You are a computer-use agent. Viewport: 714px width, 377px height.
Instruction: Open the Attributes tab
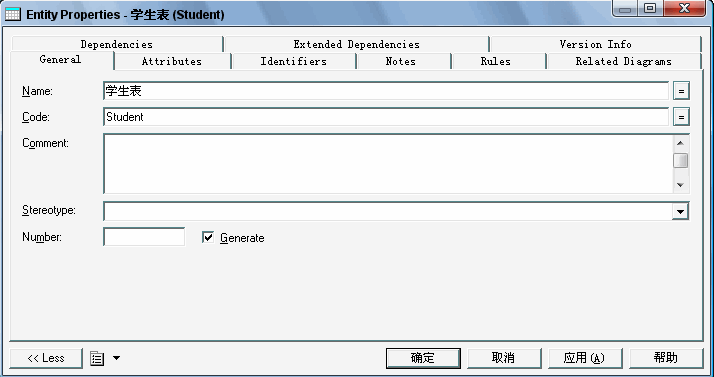tap(172, 61)
